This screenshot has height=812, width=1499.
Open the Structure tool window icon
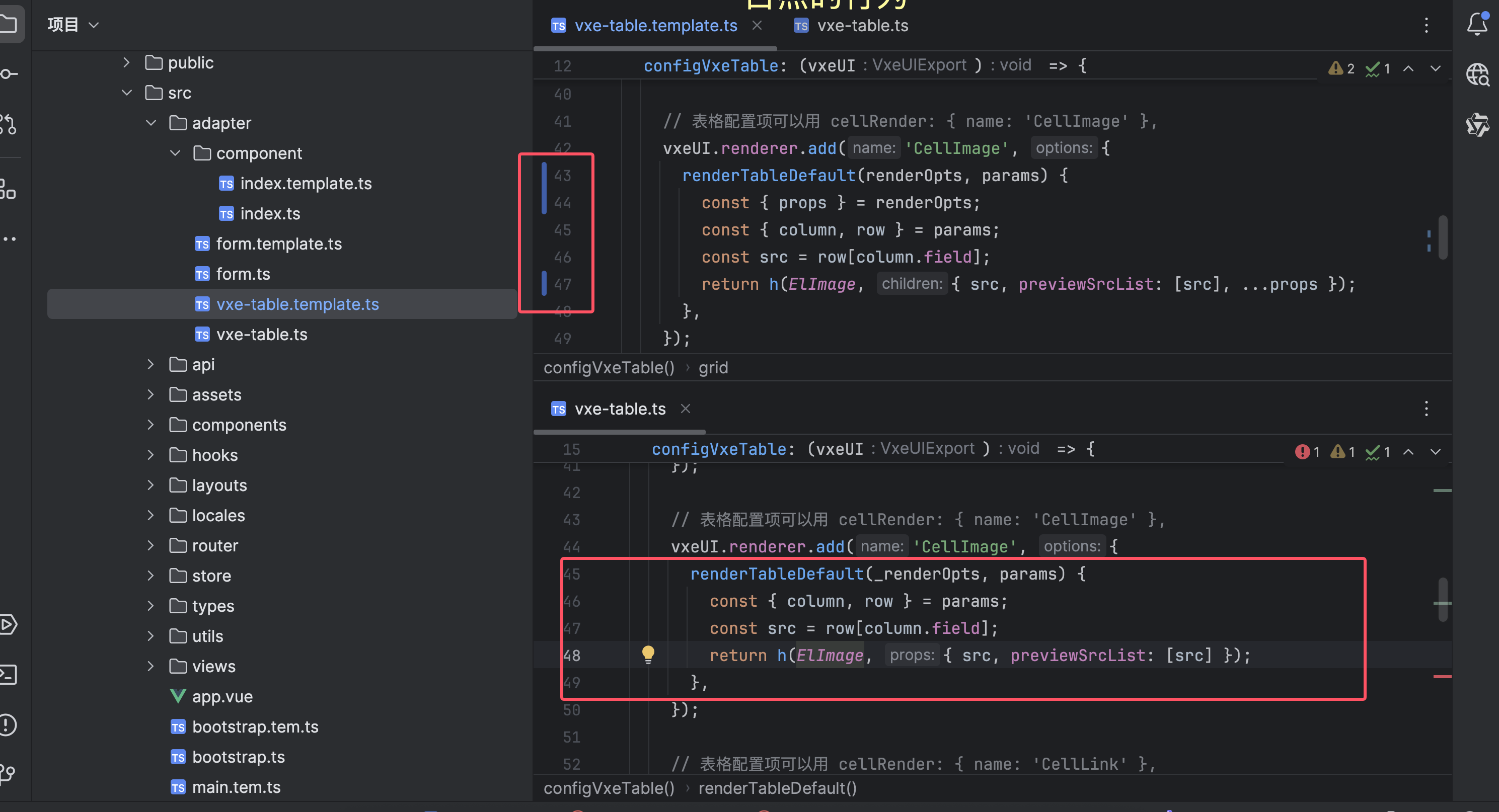(8, 189)
